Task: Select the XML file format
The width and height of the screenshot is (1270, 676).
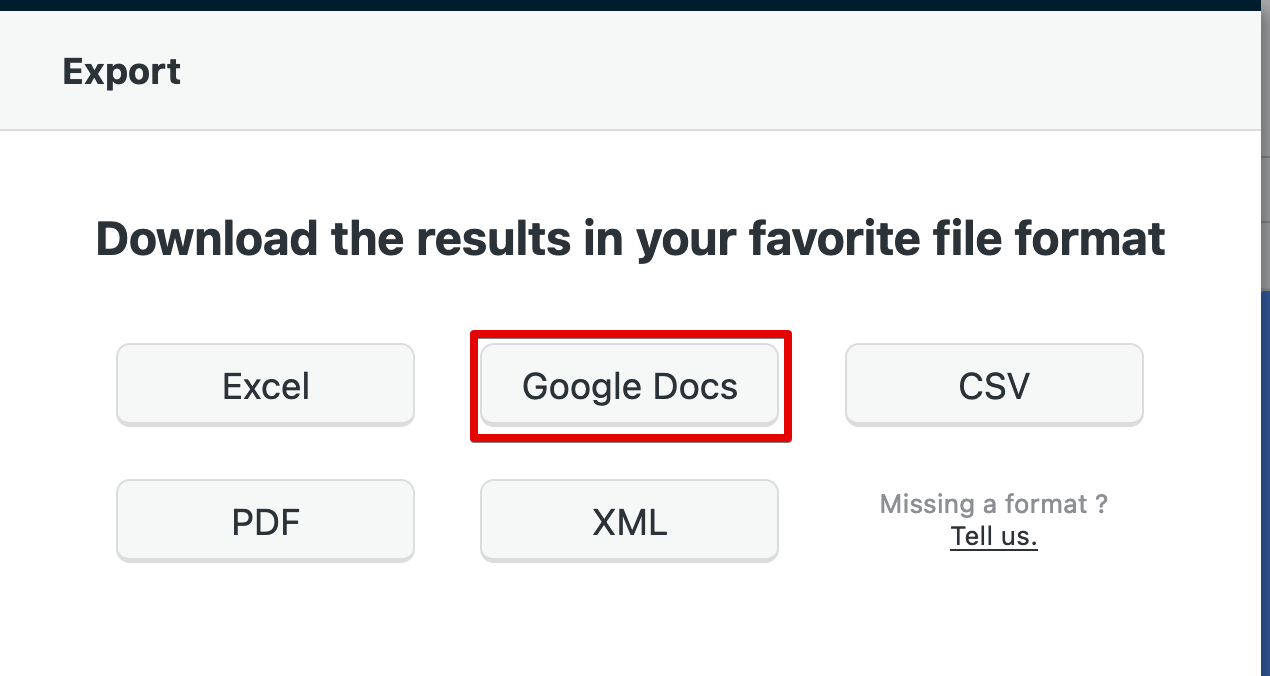Action: [629, 521]
